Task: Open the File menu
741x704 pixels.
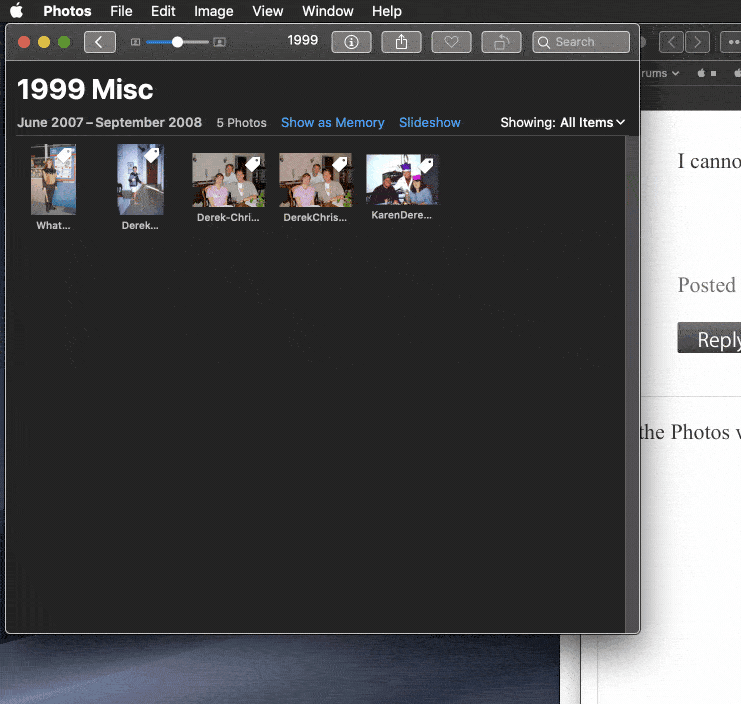Action: (x=121, y=11)
